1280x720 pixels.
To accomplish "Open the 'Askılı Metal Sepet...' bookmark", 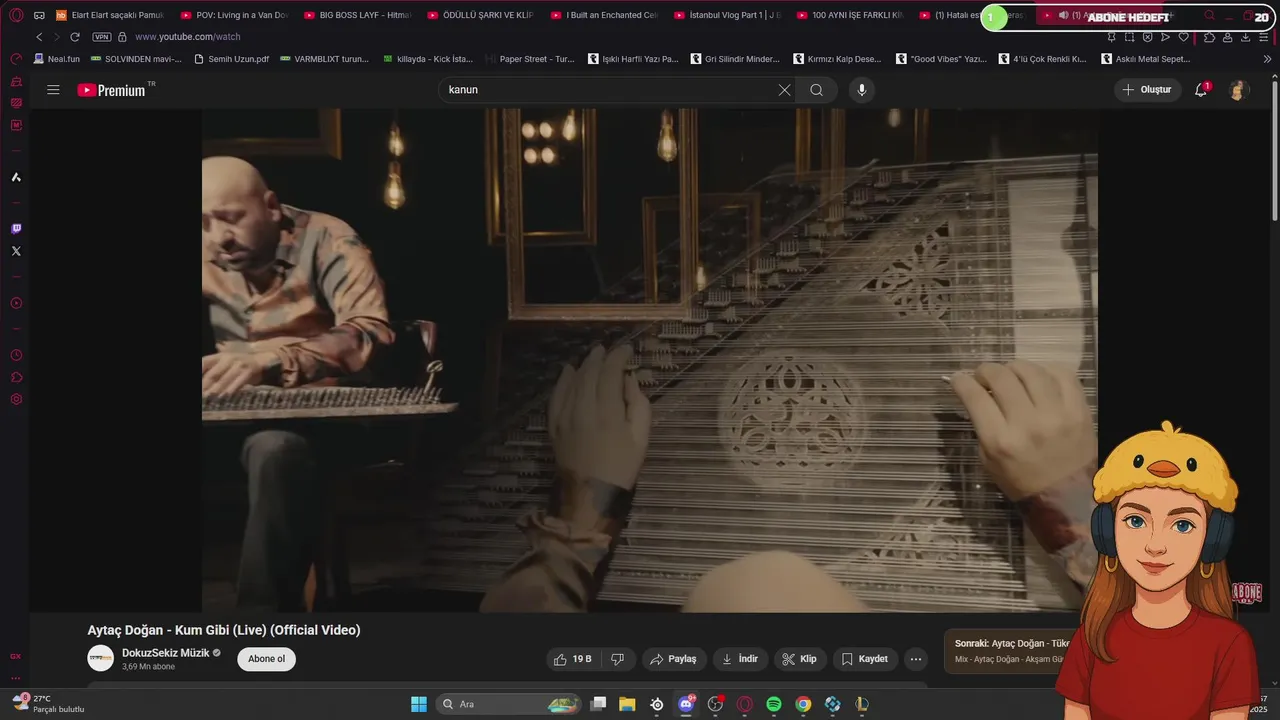I will 1146,59.
